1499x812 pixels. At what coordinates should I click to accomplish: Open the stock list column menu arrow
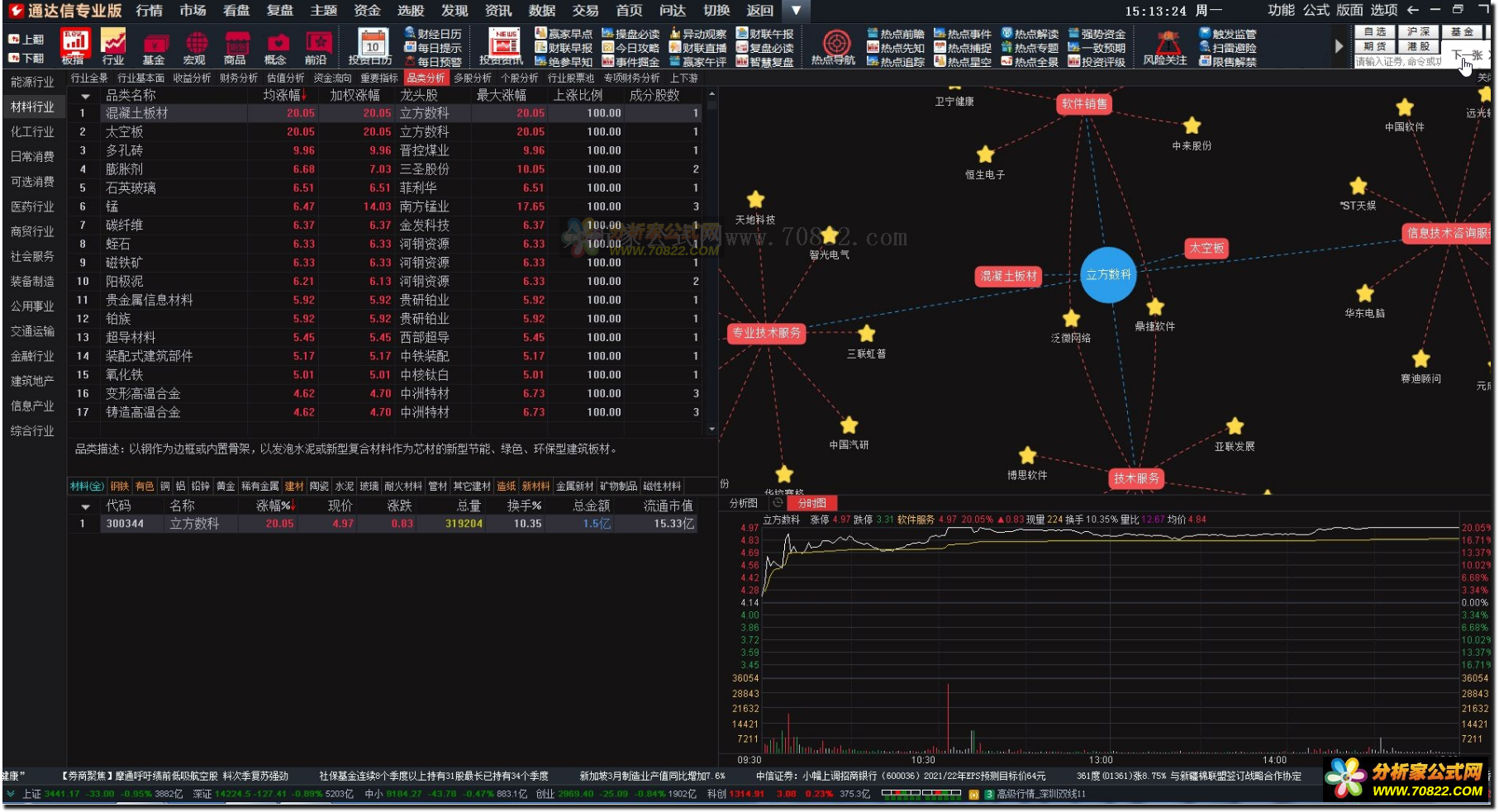(84, 506)
